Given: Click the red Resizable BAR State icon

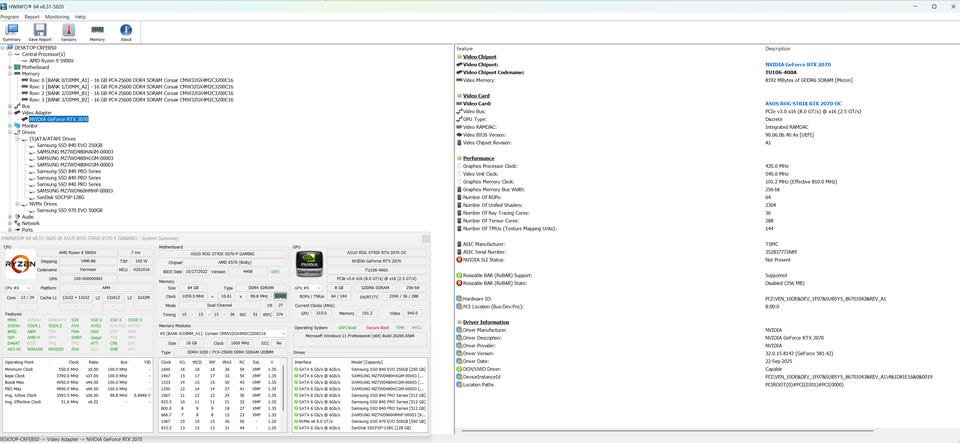Looking at the screenshot, I should 459,283.
